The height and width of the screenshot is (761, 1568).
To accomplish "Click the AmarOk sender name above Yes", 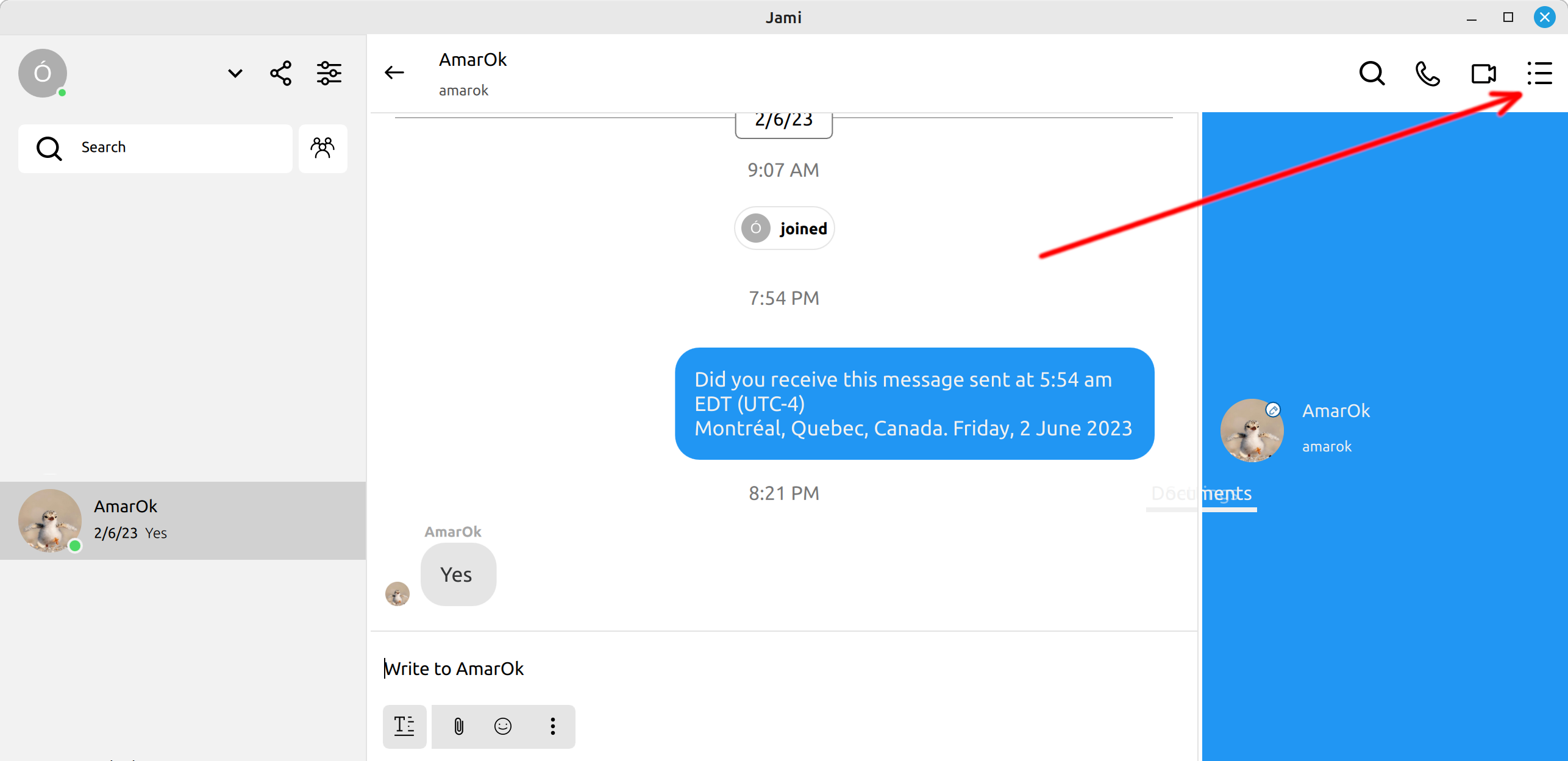I will (x=452, y=532).
